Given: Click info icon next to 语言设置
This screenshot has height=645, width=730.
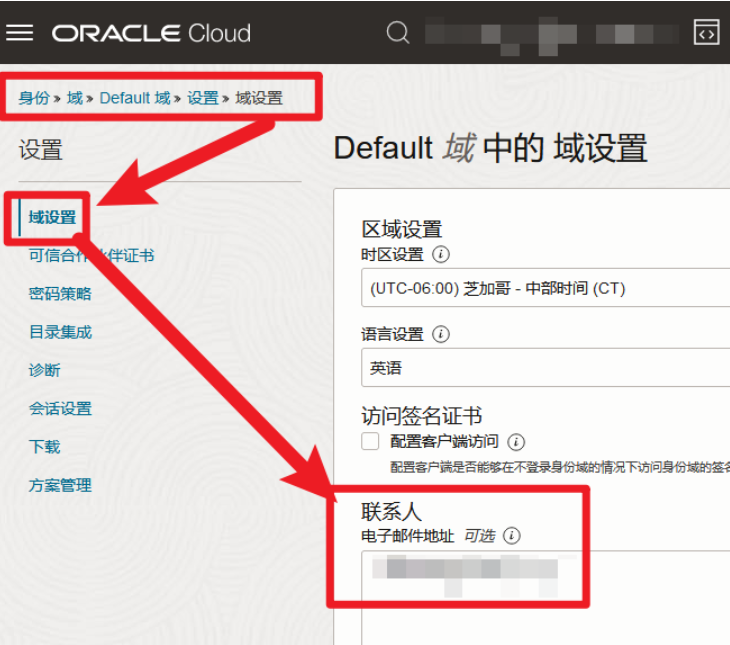Looking at the screenshot, I should 441,334.
